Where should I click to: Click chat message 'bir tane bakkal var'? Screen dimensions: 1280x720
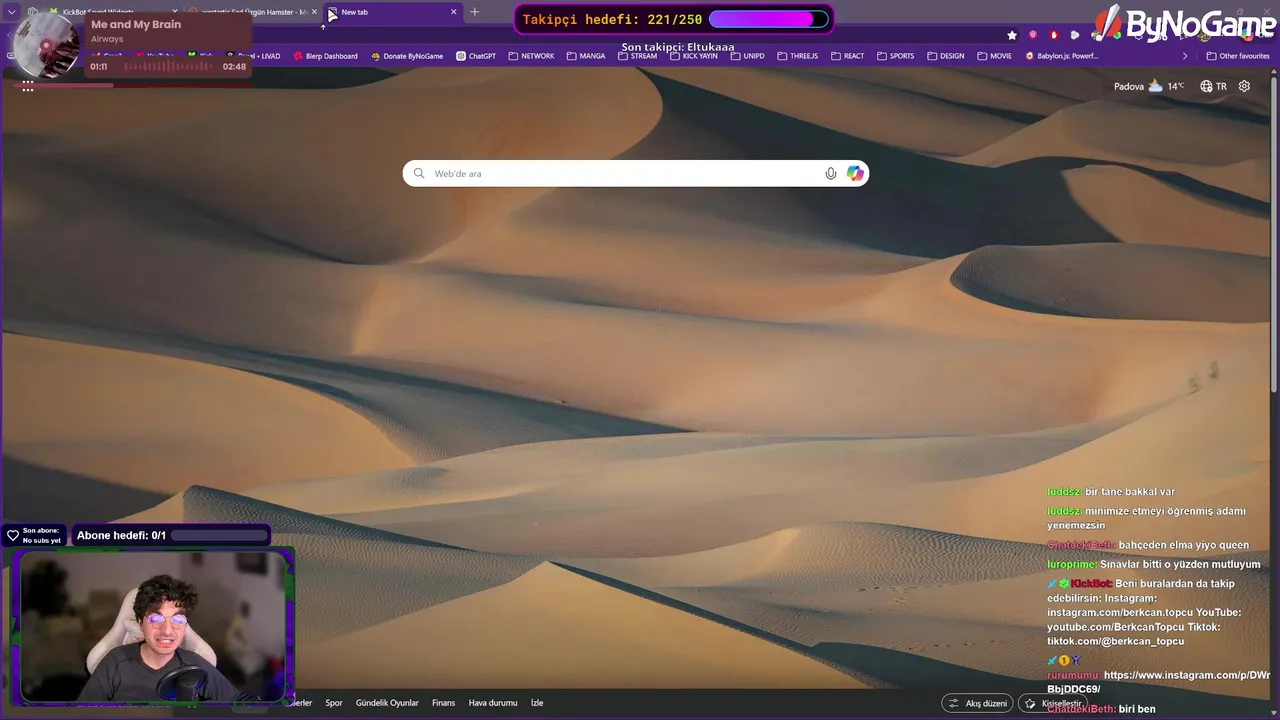[1130, 492]
